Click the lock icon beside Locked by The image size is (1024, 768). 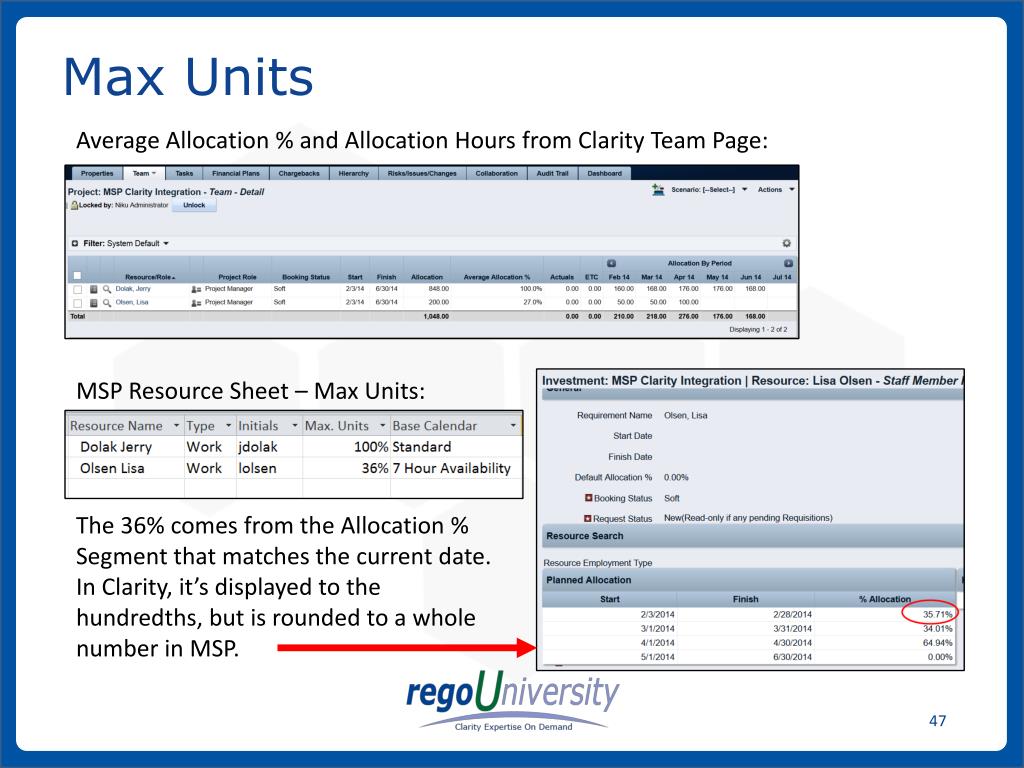(74, 205)
